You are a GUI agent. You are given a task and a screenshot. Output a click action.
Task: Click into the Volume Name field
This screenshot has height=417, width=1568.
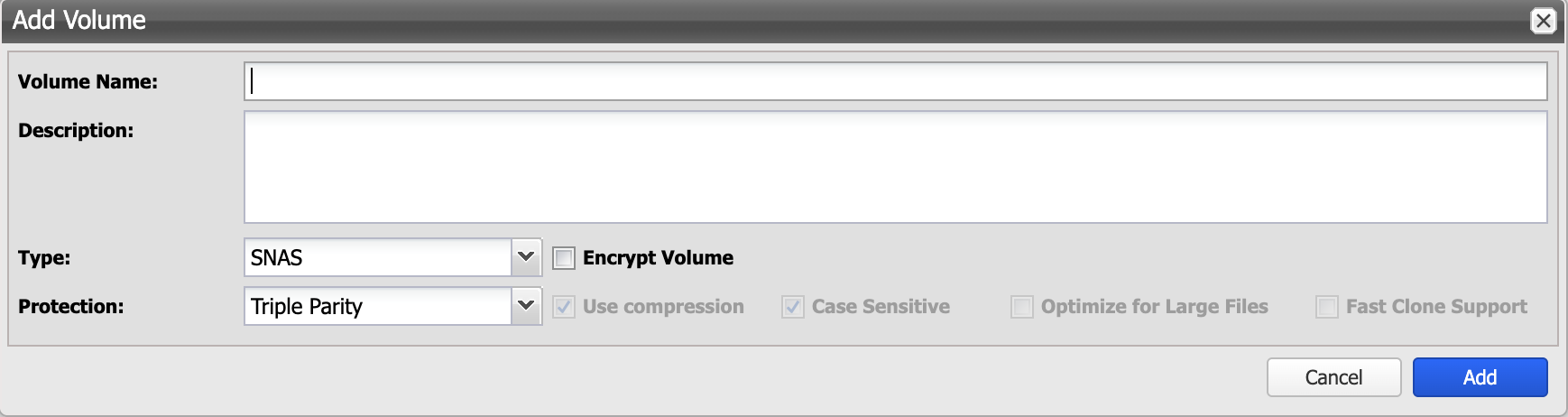[x=895, y=81]
